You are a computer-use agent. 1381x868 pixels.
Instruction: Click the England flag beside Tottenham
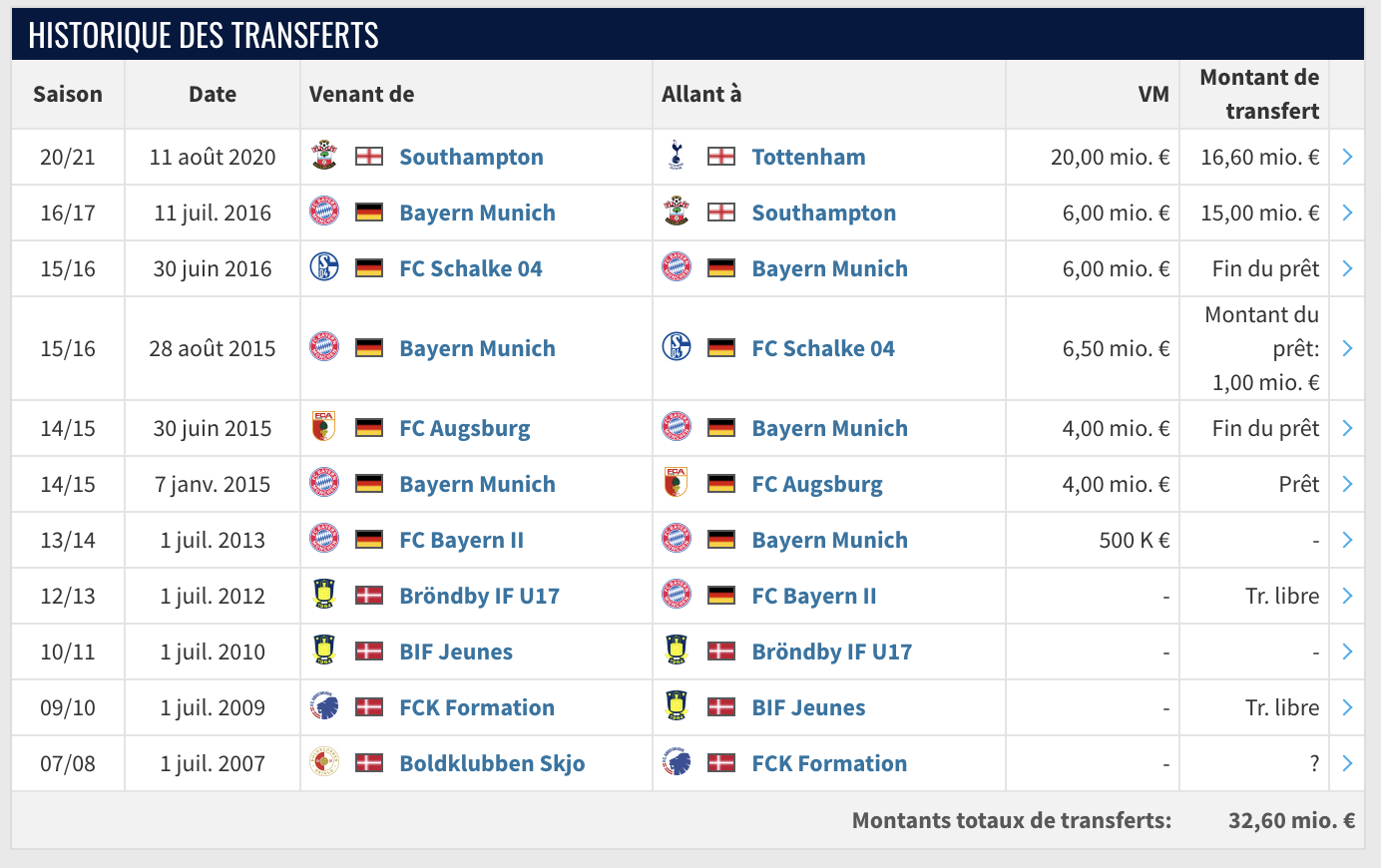(x=720, y=157)
